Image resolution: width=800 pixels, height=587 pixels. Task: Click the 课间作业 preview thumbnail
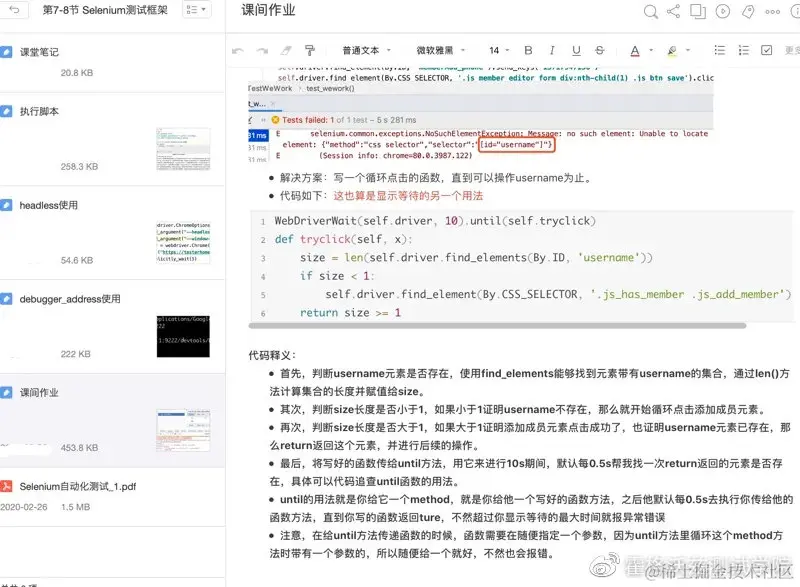tap(183, 430)
